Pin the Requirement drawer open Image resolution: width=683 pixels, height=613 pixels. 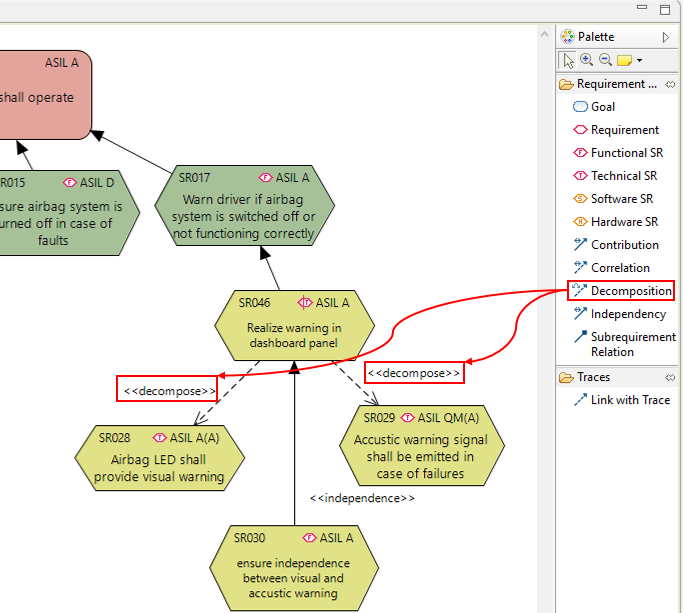[671, 84]
